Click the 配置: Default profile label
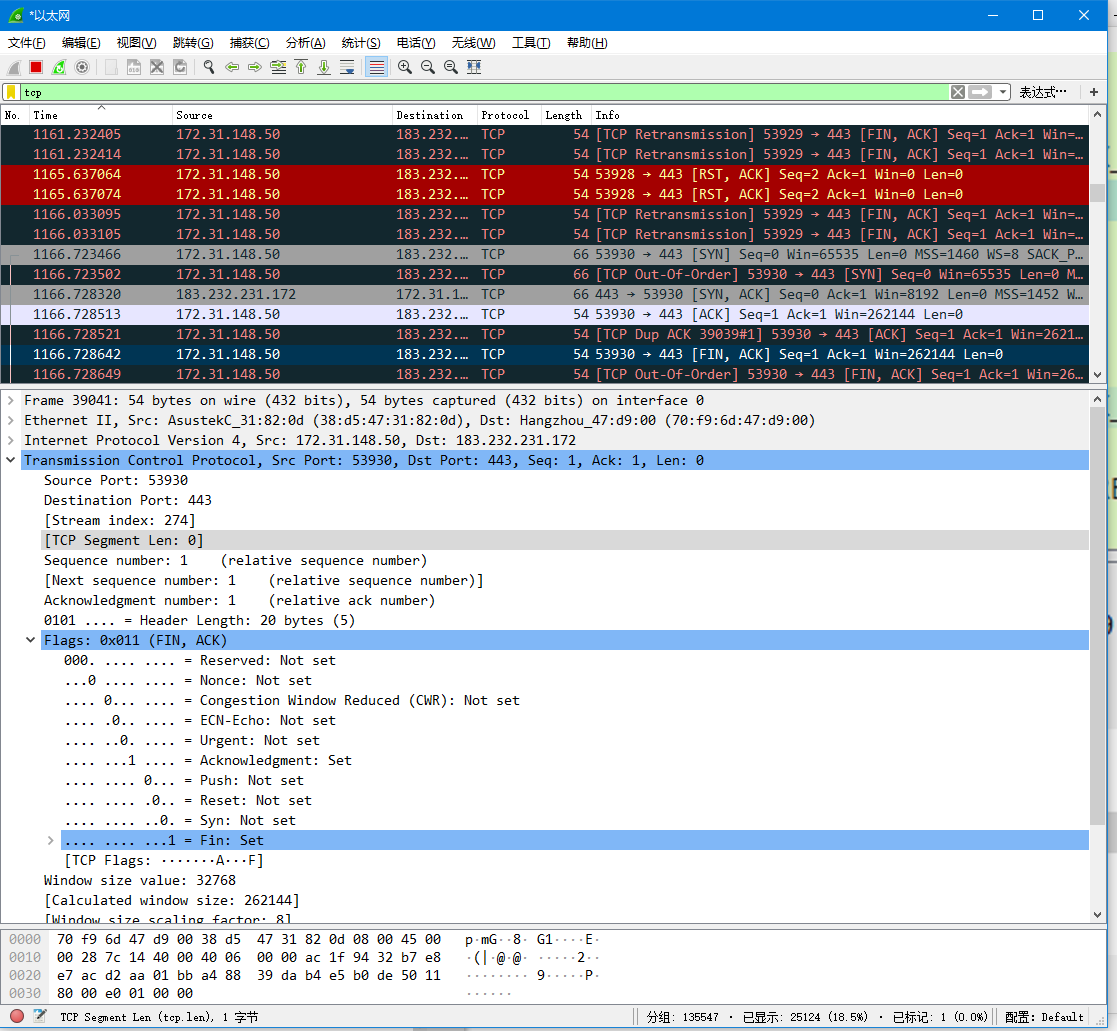Viewport: 1117px width, 1031px height. pyautogui.click(x=1044, y=1017)
